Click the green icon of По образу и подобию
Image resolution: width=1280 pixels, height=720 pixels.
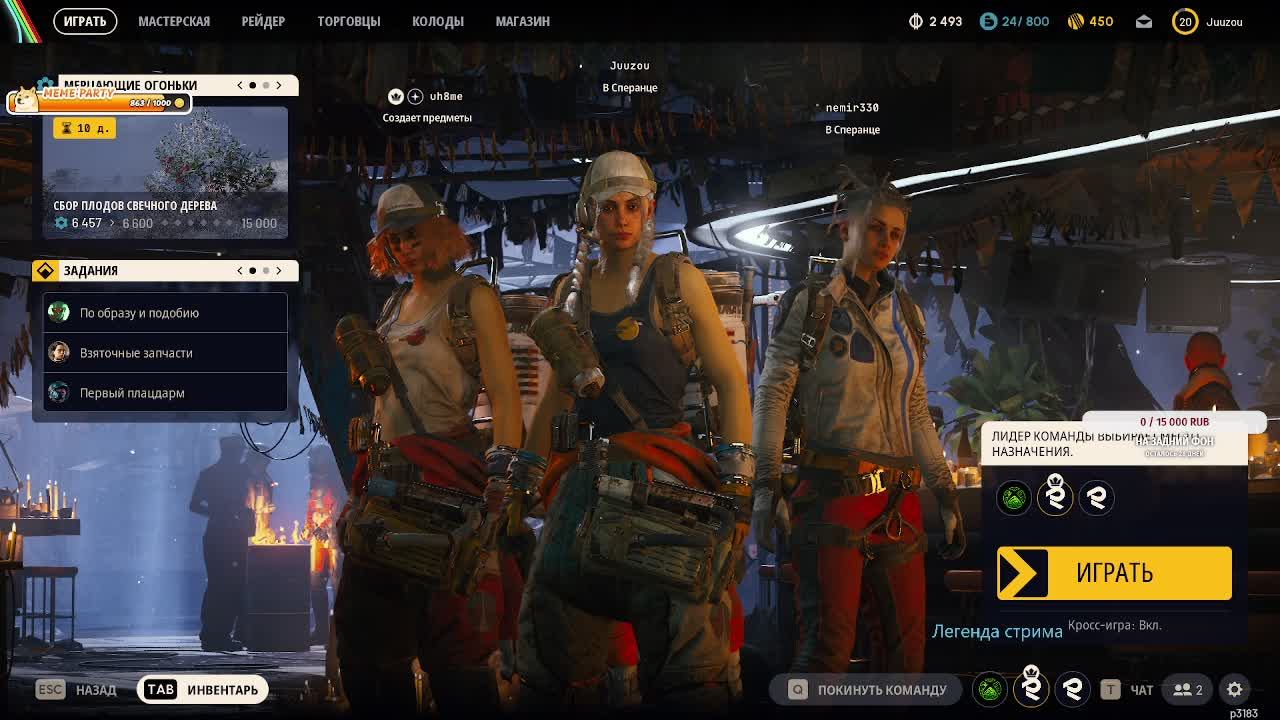pos(59,312)
